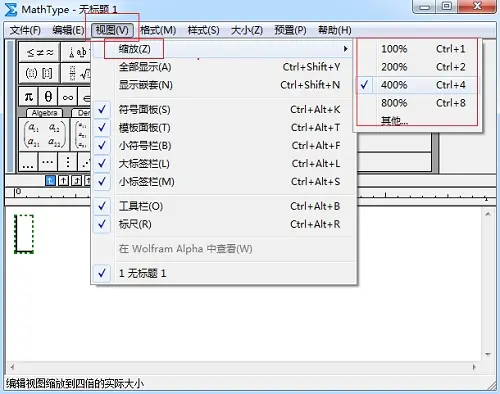Open 其他... custom zoom dialog
The height and width of the screenshot is (394, 500).
[417, 120]
